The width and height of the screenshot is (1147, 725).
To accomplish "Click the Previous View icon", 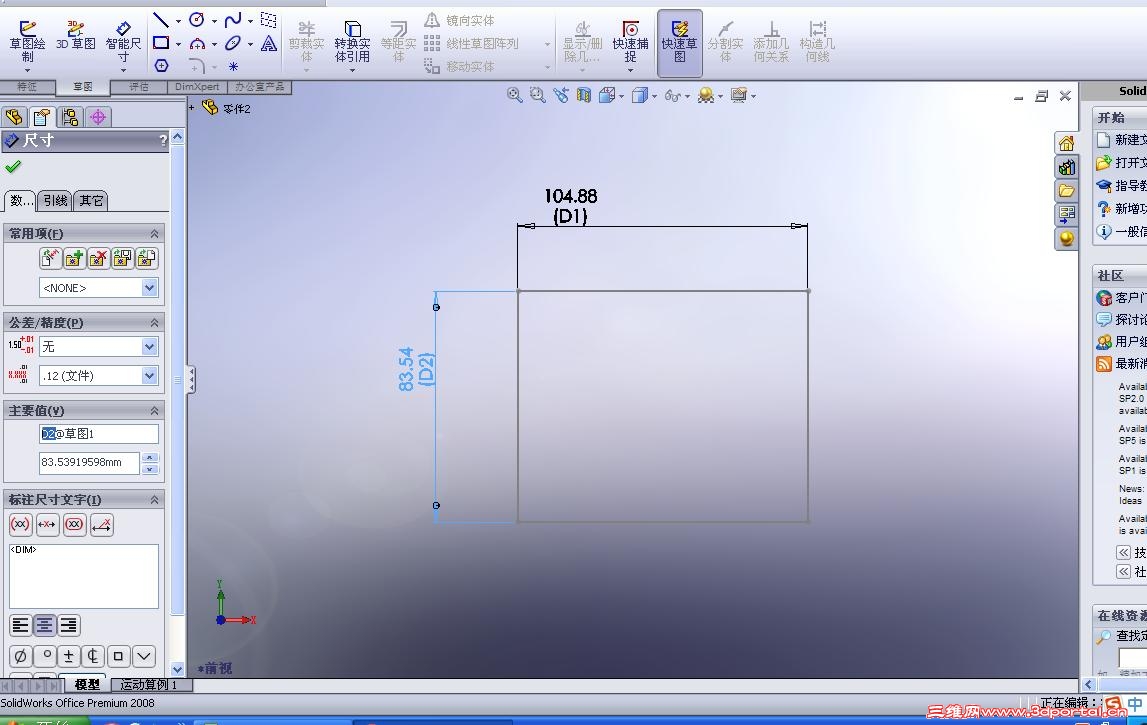I will pos(561,94).
